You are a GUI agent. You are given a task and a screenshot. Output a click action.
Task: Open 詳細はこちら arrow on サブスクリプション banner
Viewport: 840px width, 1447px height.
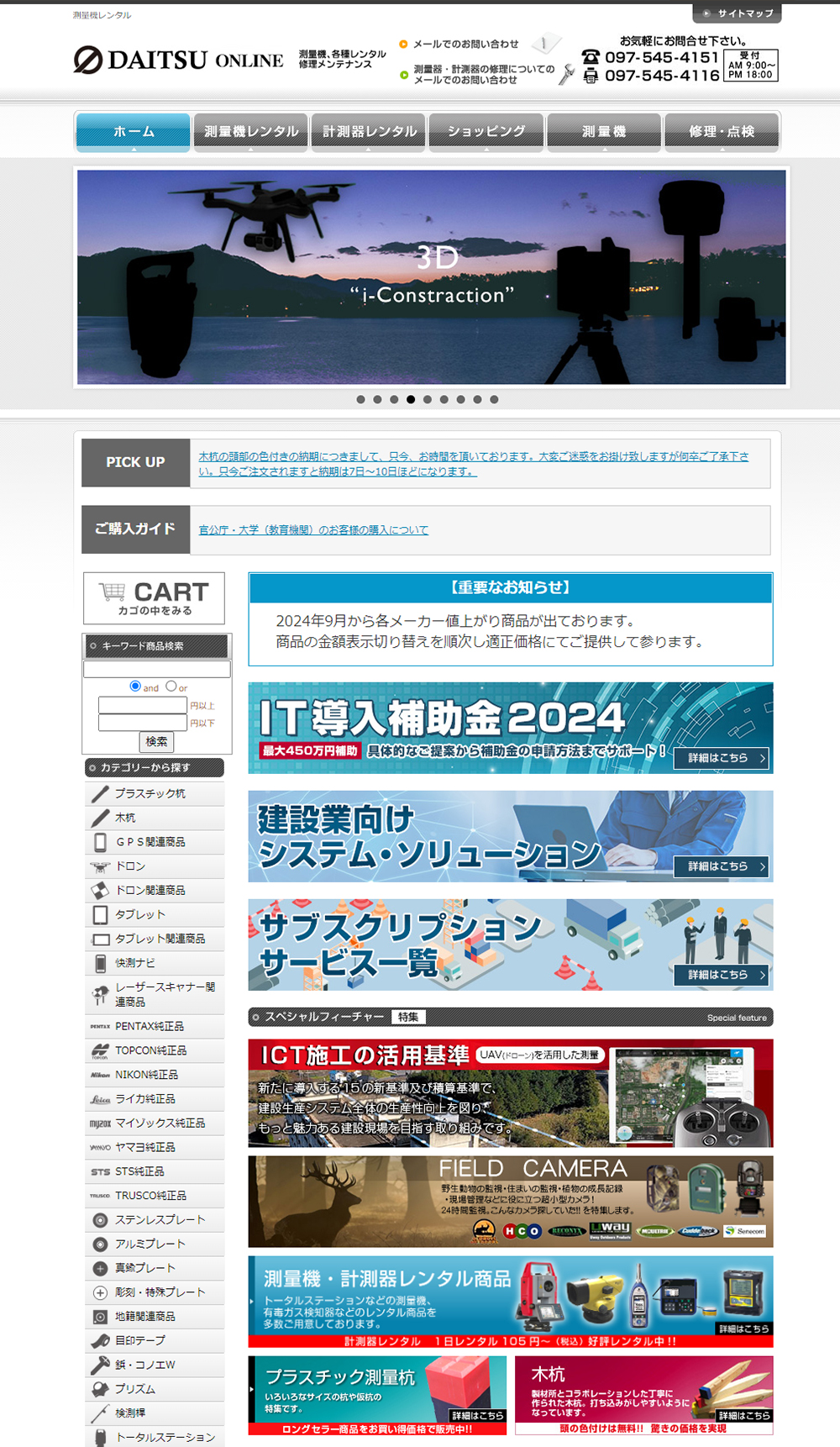pyautogui.click(x=722, y=975)
